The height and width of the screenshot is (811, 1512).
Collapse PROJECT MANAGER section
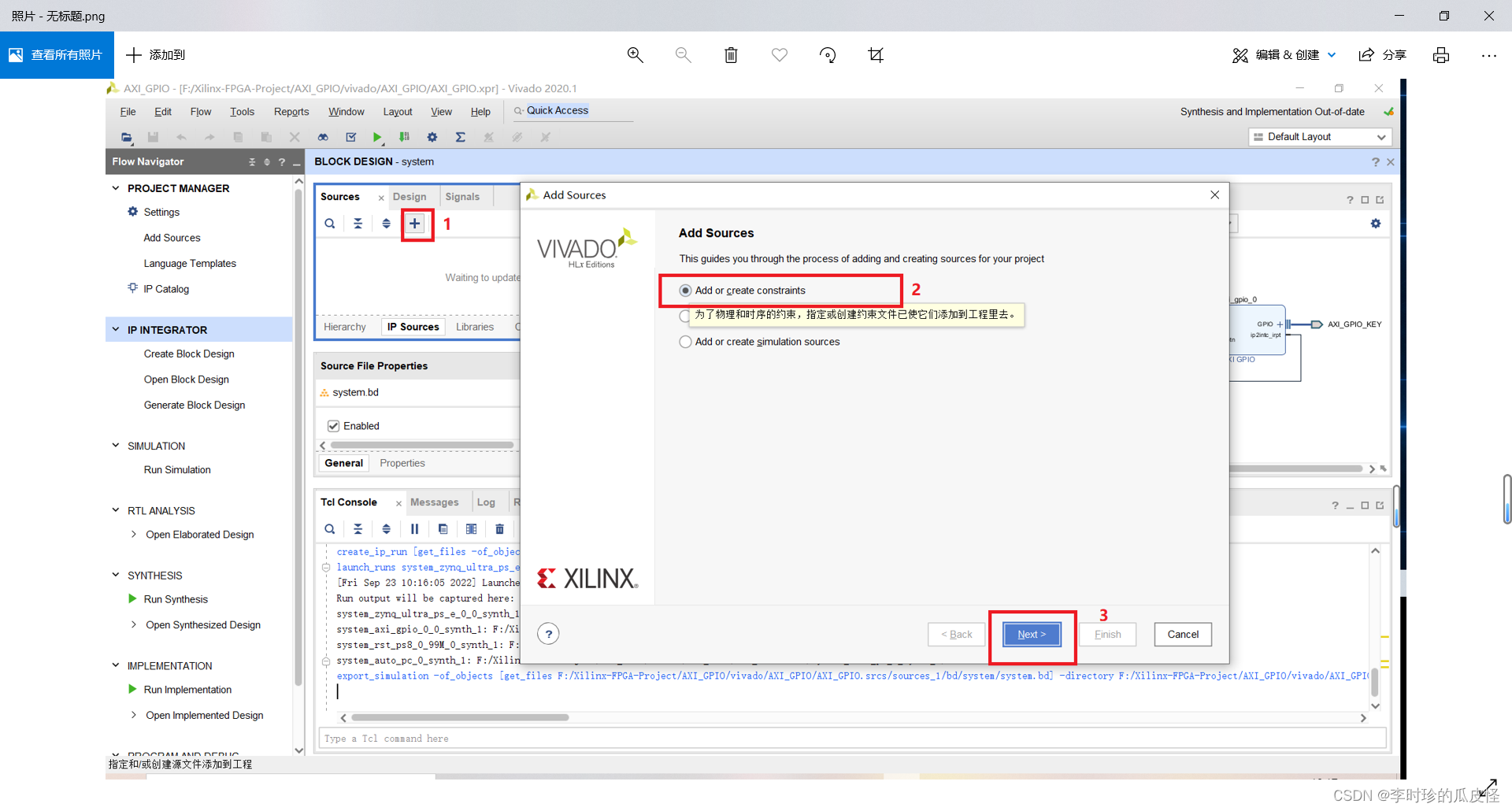click(116, 188)
